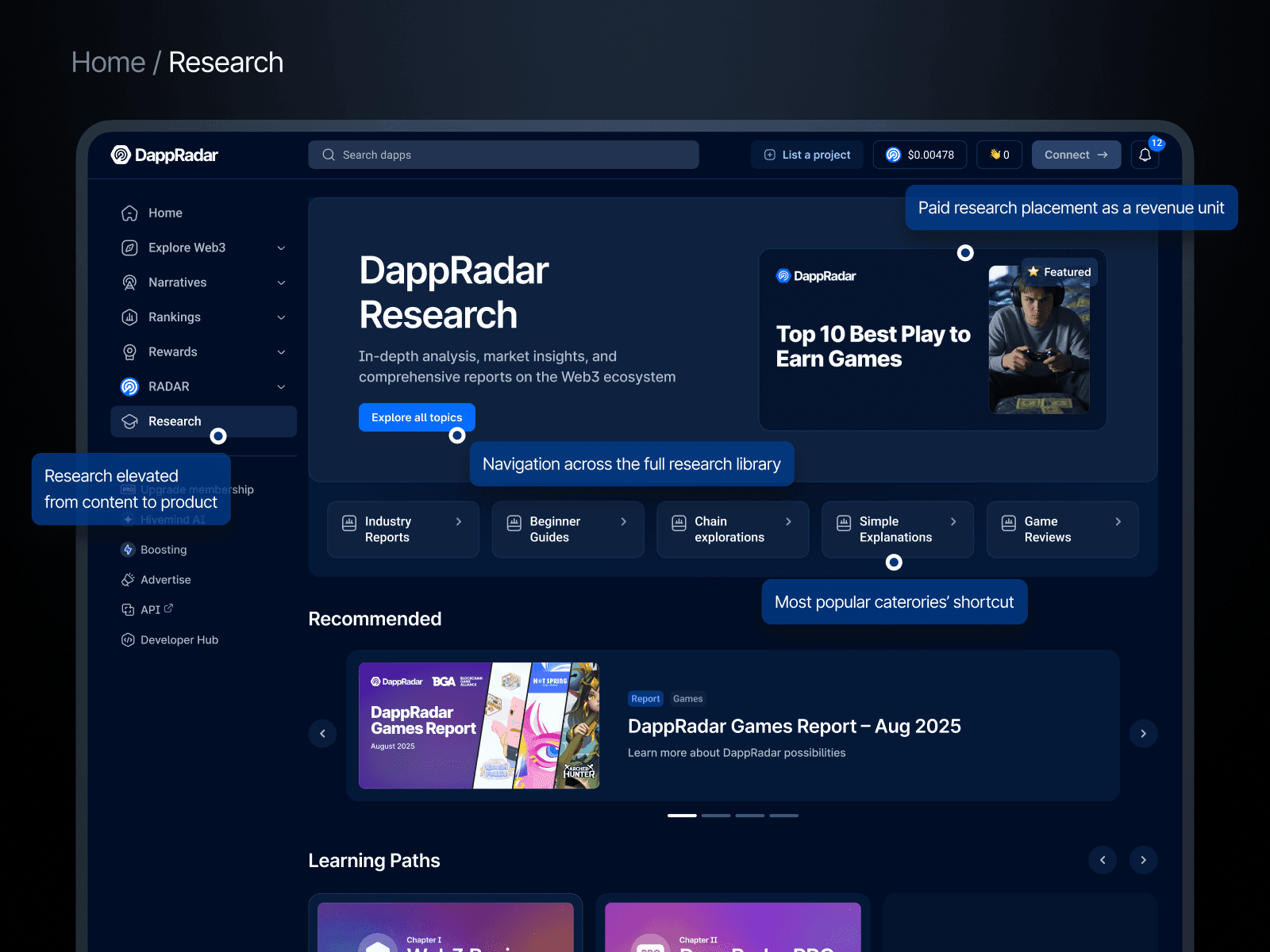
Task: Click the Boosting lightning icon
Action: (x=128, y=550)
